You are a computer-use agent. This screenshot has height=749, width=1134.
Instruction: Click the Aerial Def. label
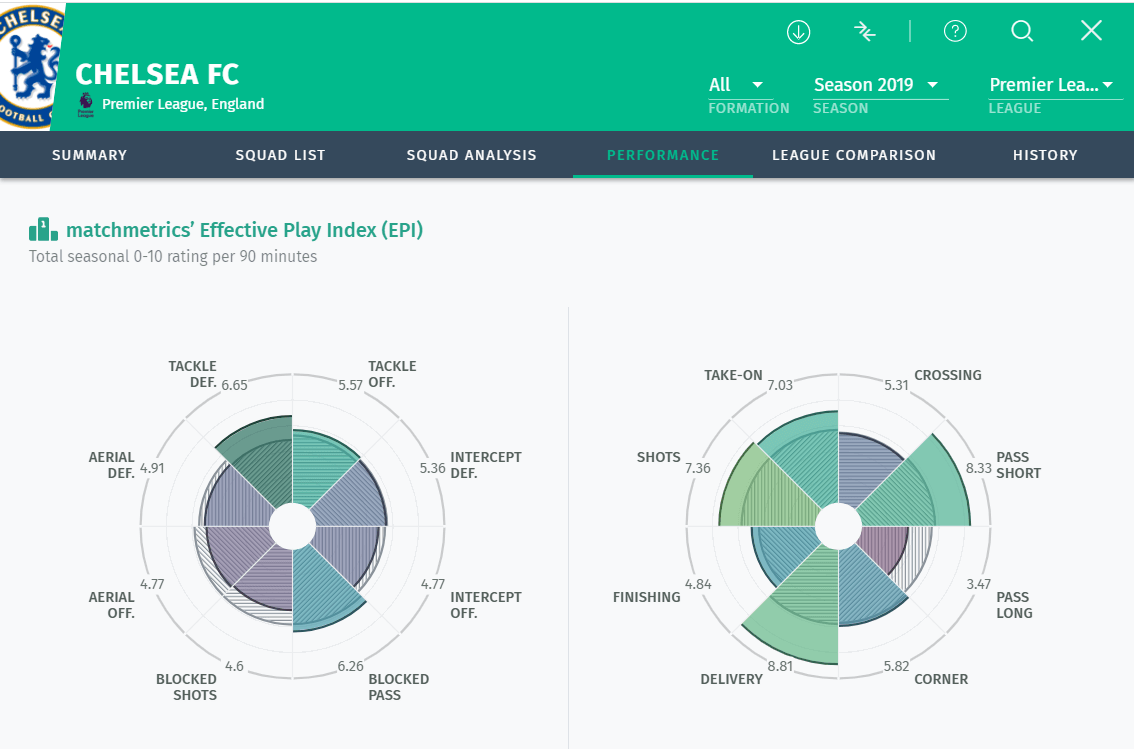111,465
